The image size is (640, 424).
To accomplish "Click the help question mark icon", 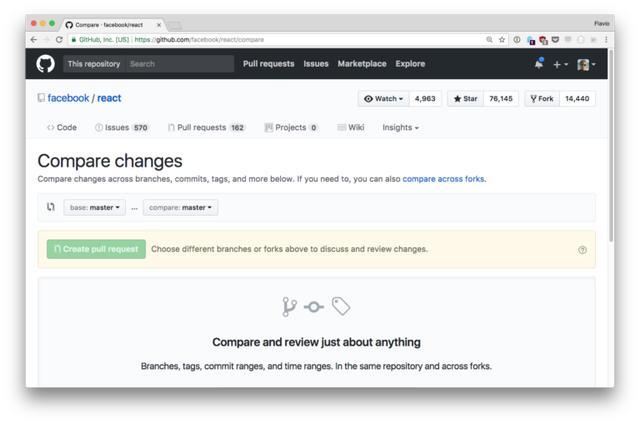I will point(582,250).
